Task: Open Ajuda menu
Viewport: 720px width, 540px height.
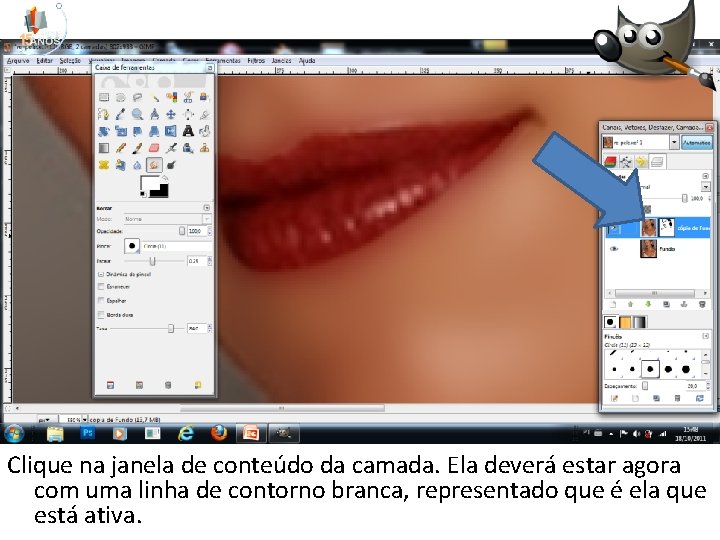Action: click(x=307, y=61)
